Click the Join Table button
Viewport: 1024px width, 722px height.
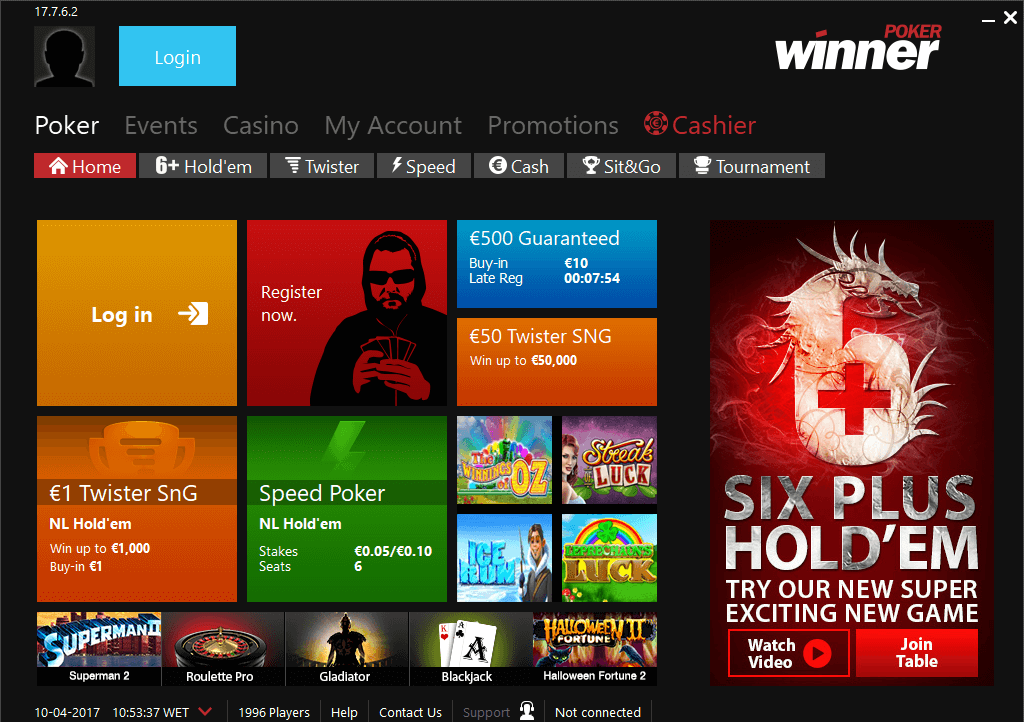917,653
